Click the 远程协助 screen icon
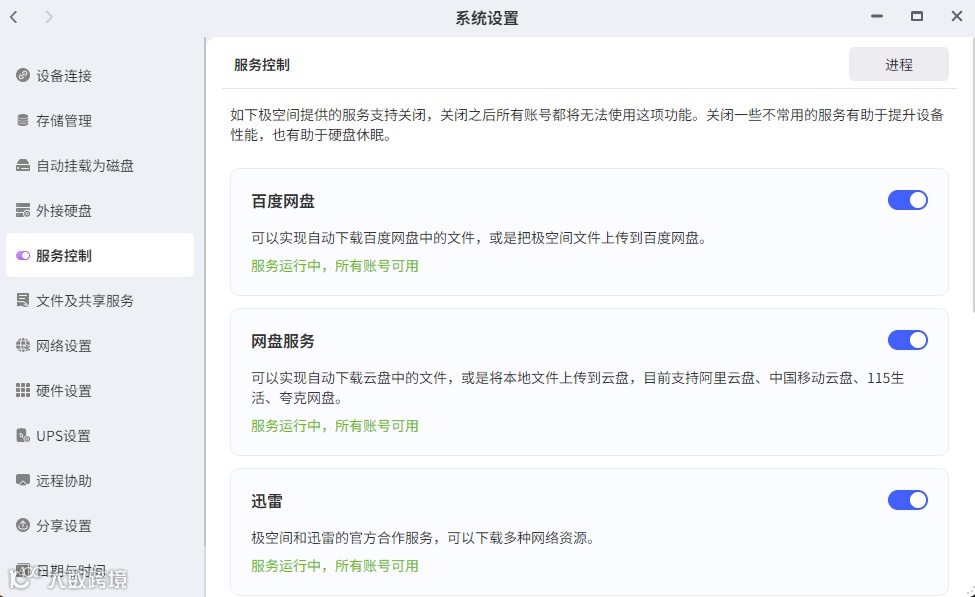Image resolution: width=975 pixels, height=597 pixels. pyautogui.click(x=23, y=480)
